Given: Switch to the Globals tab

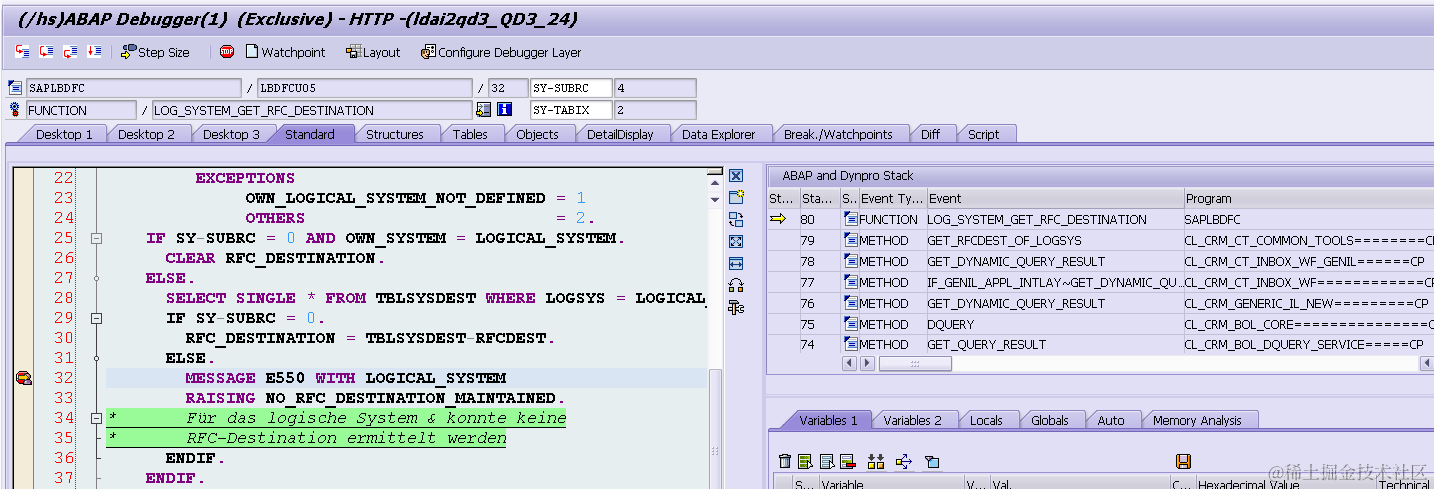Looking at the screenshot, I should pos(1050,420).
